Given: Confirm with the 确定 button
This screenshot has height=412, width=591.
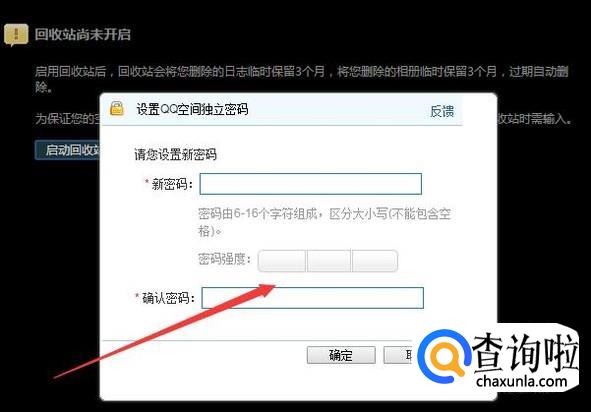Looking at the screenshot, I should [x=341, y=355].
